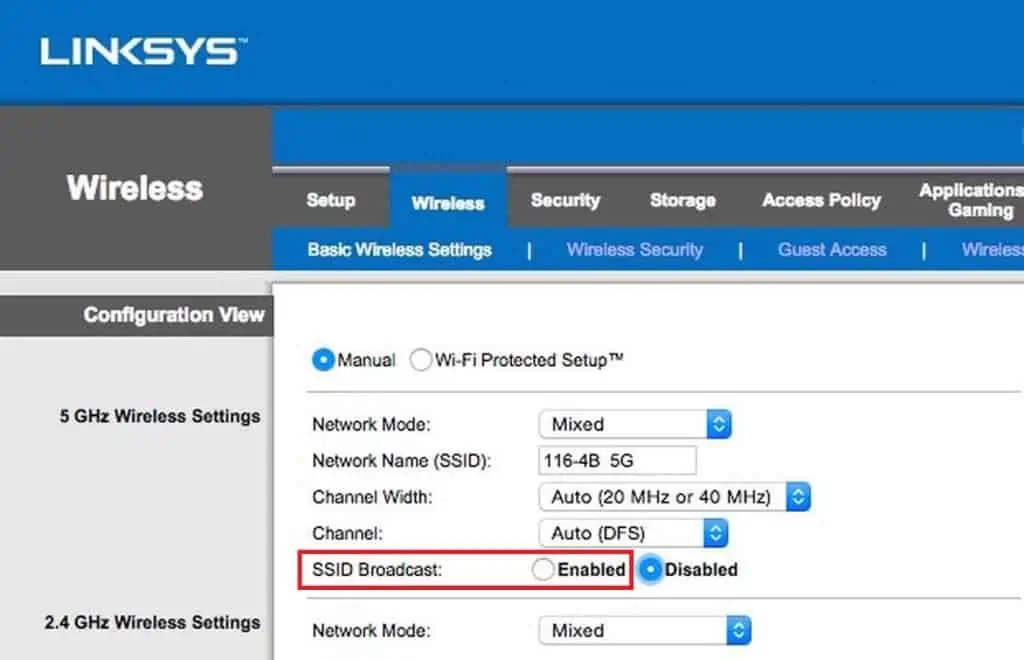Switch to the Setup tab
Screen dimensions: 1024x660
click(x=331, y=200)
